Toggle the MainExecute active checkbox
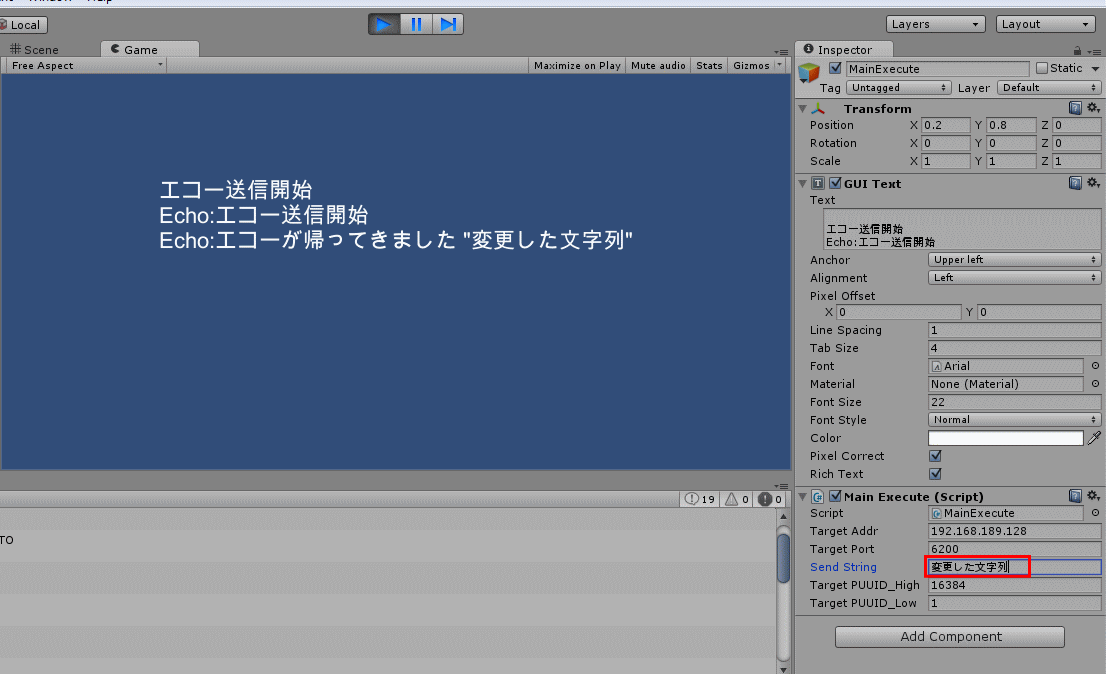Viewport: 1106px width, 674px height. tap(835, 68)
